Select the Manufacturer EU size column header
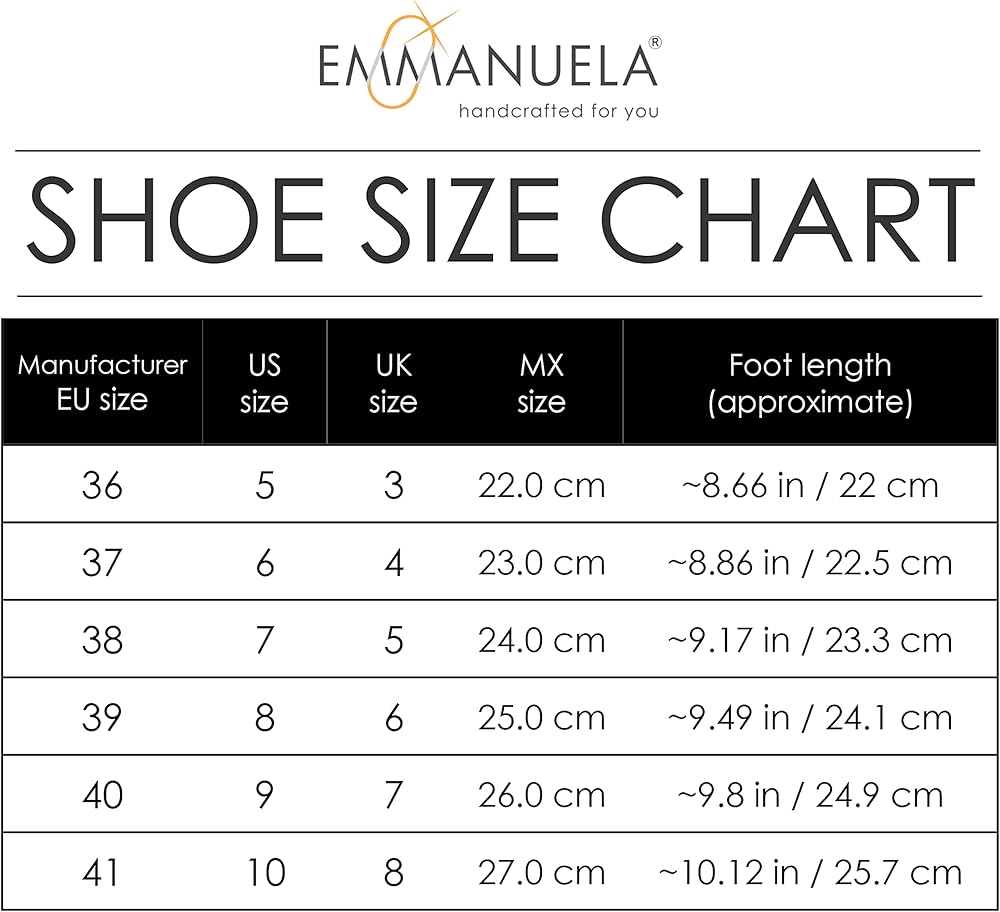The image size is (1000, 912). pyautogui.click(x=102, y=382)
